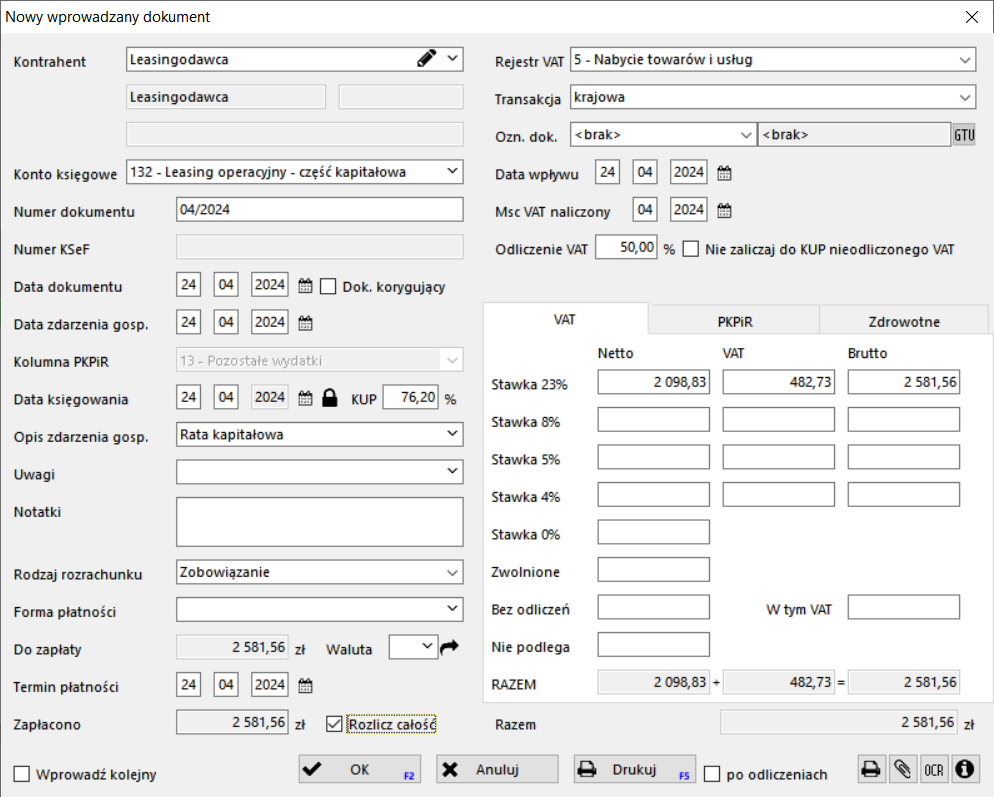Open calendar picker for Termin płatności
The width and height of the screenshot is (994, 797).
(307, 686)
